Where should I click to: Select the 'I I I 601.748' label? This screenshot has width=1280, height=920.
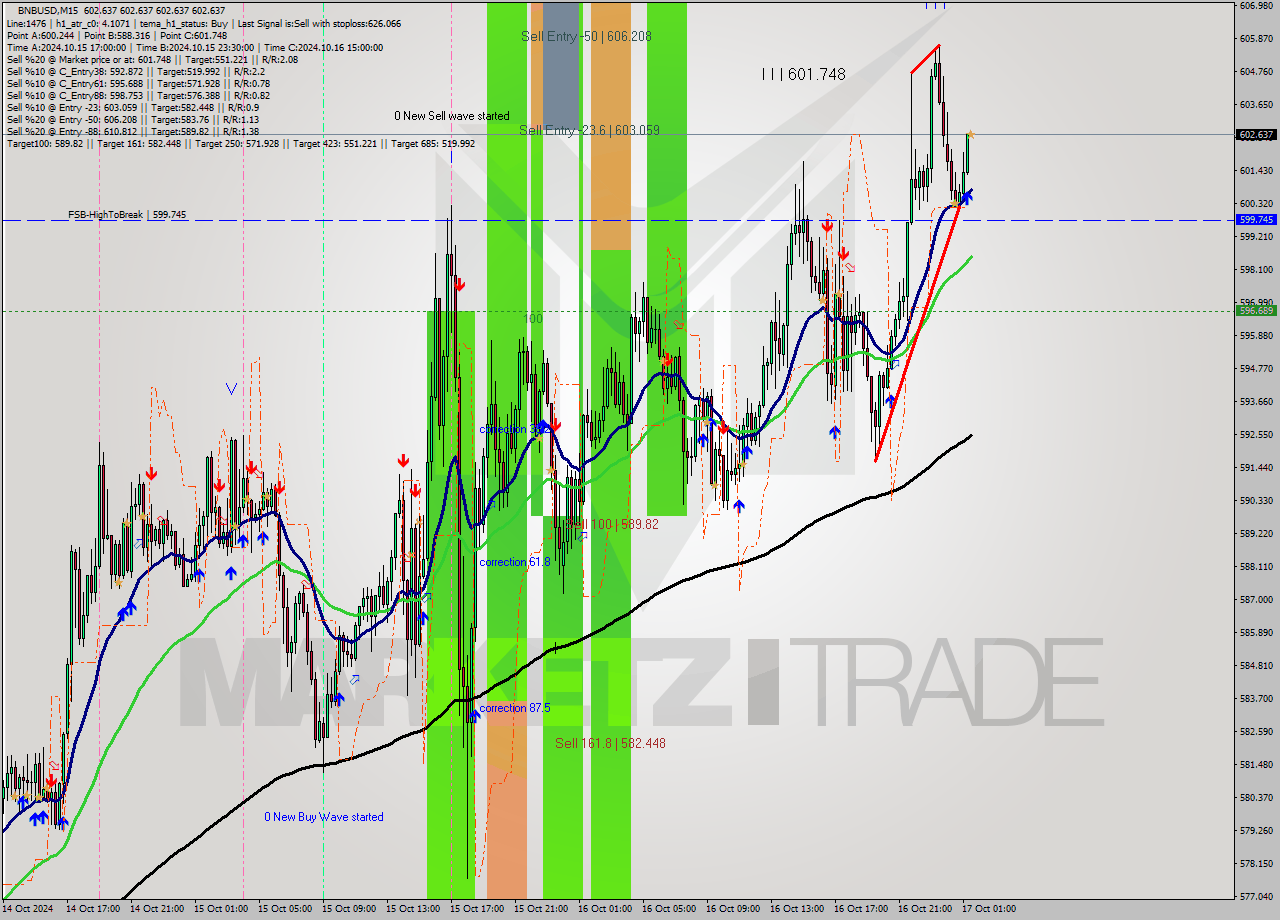[x=803, y=74]
